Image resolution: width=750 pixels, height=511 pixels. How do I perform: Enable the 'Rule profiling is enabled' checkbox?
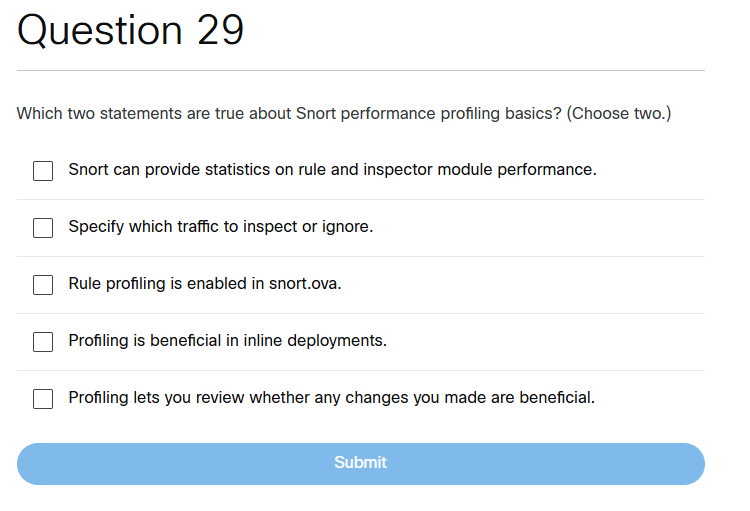tap(43, 285)
